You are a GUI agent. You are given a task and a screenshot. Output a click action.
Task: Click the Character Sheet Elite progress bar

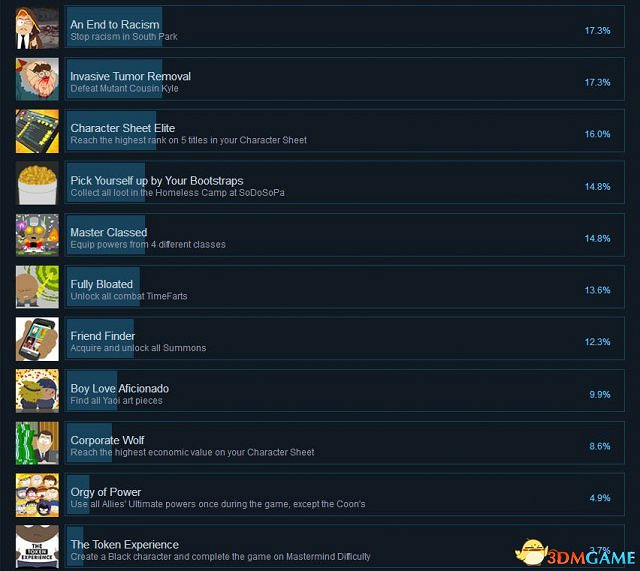coord(111,131)
